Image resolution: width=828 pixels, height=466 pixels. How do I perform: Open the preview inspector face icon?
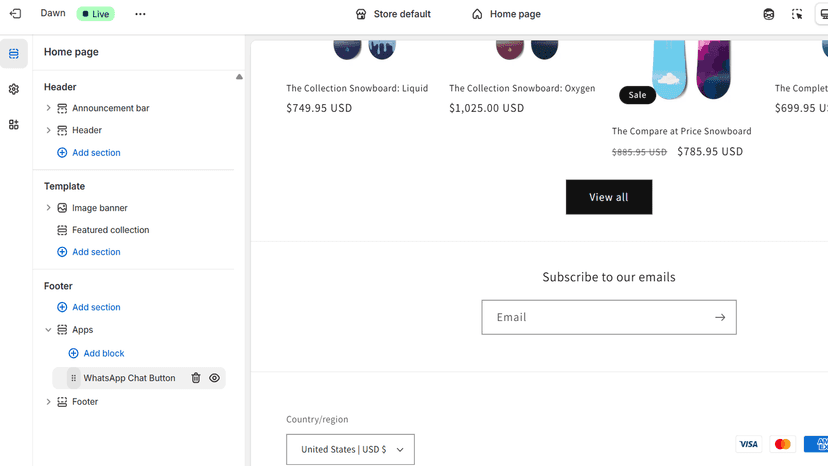click(x=769, y=14)
